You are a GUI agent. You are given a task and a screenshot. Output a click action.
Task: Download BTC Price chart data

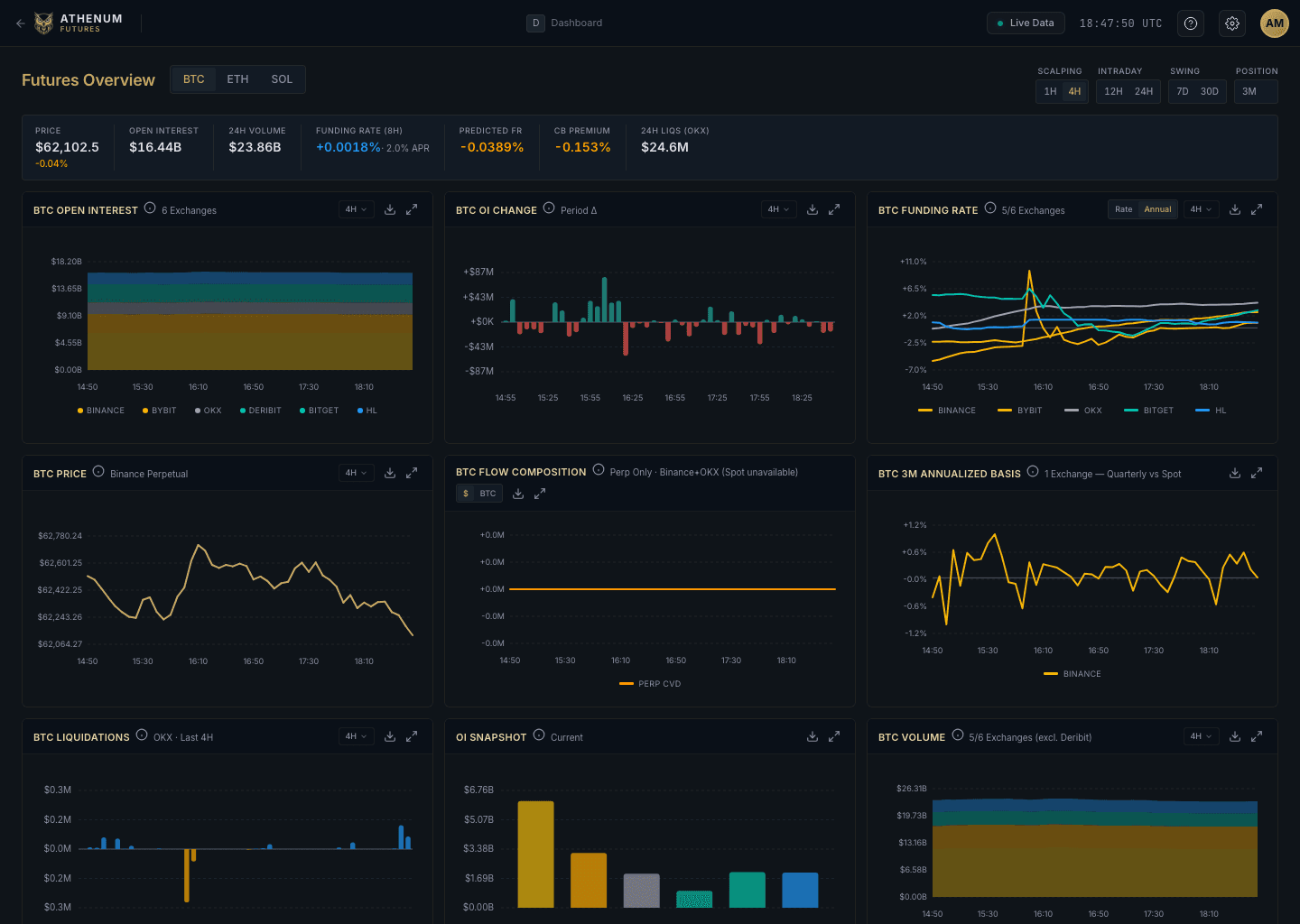390,473
